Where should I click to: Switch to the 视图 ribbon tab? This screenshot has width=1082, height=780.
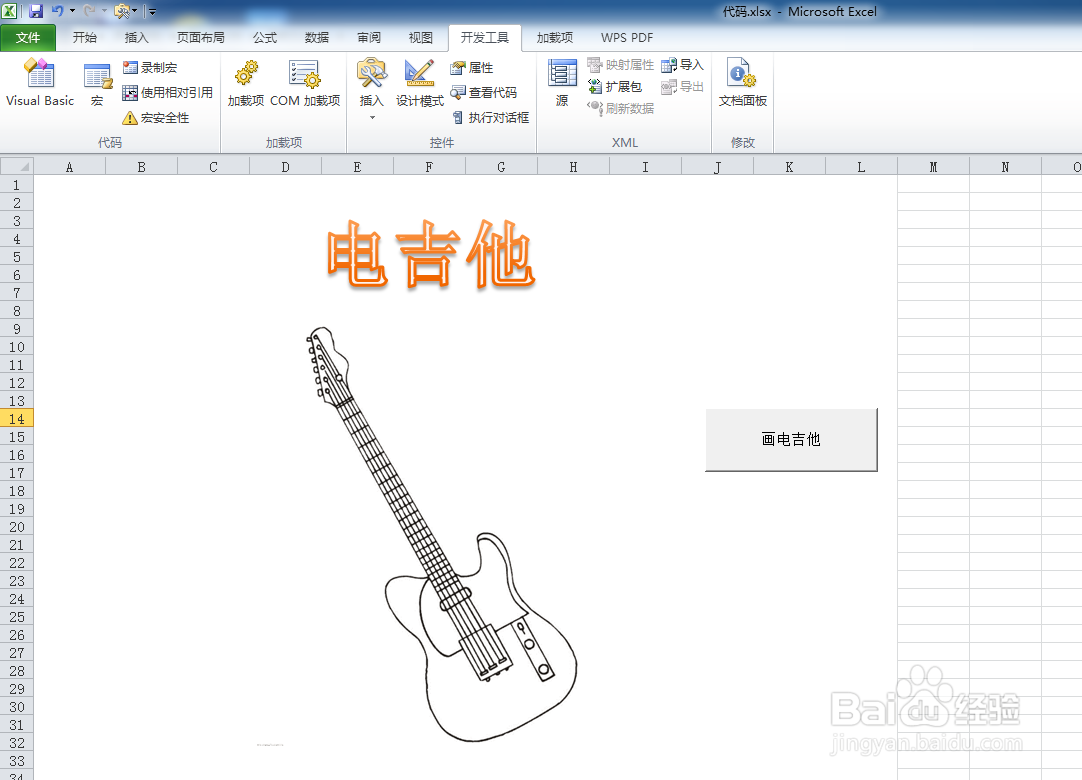420,37
